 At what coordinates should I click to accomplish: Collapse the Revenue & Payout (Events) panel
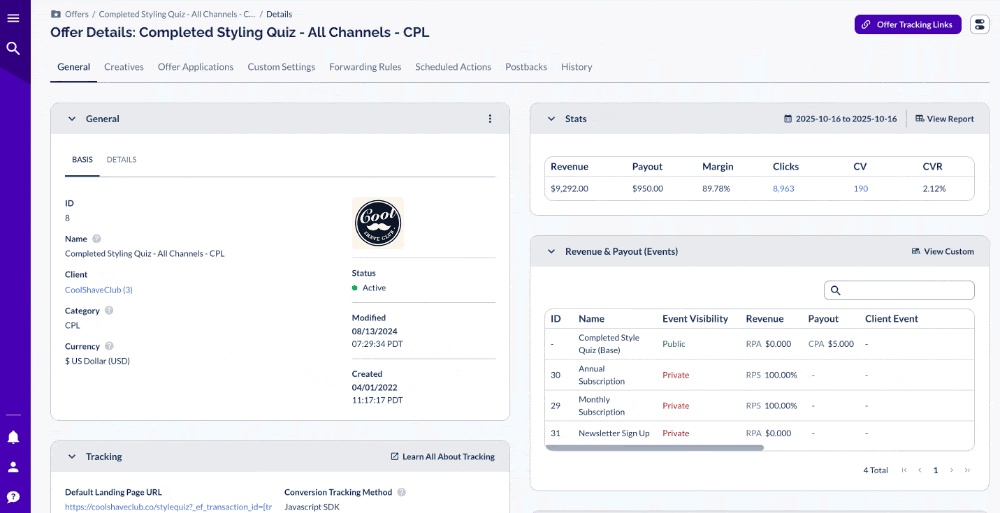[551, 252]
